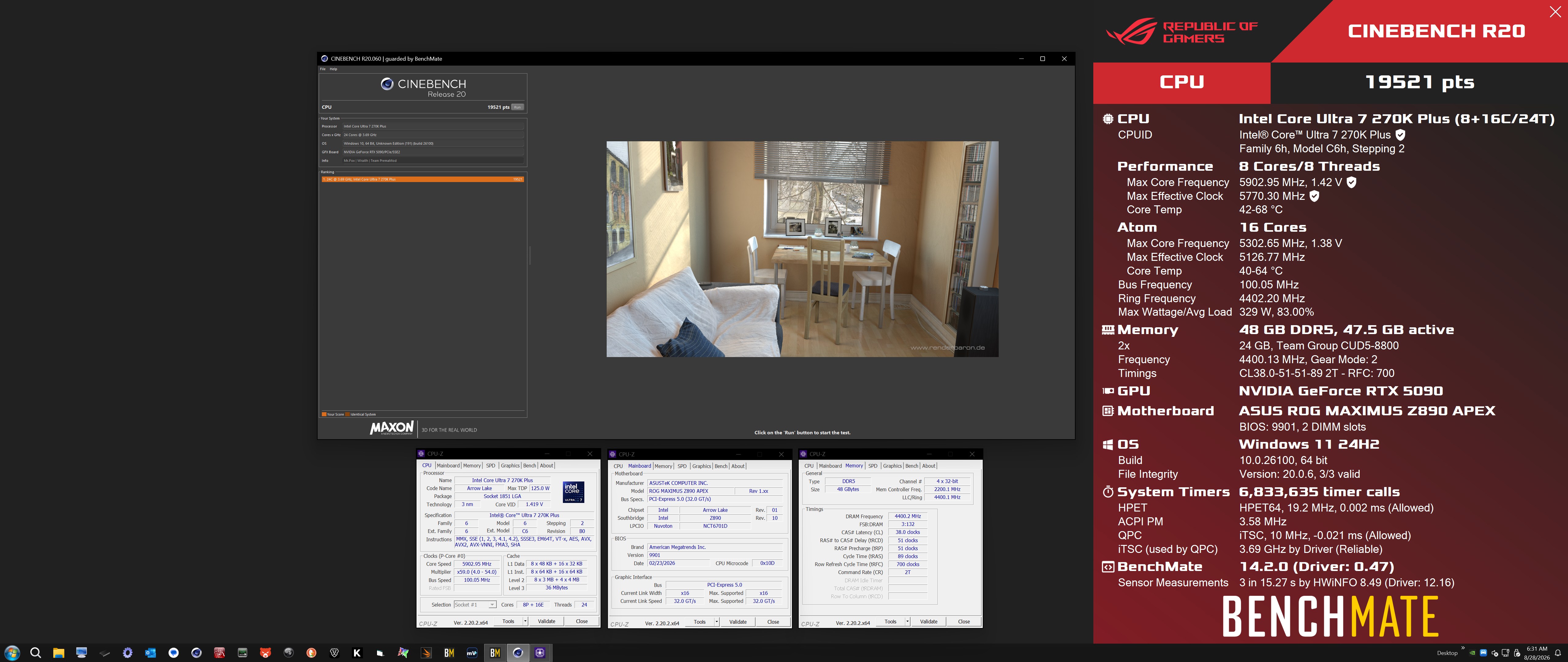This screenshot has height=662, width=1568.
Task: Switch to CPU-Z purple chip taskbar button
Action: click(541, 653)
